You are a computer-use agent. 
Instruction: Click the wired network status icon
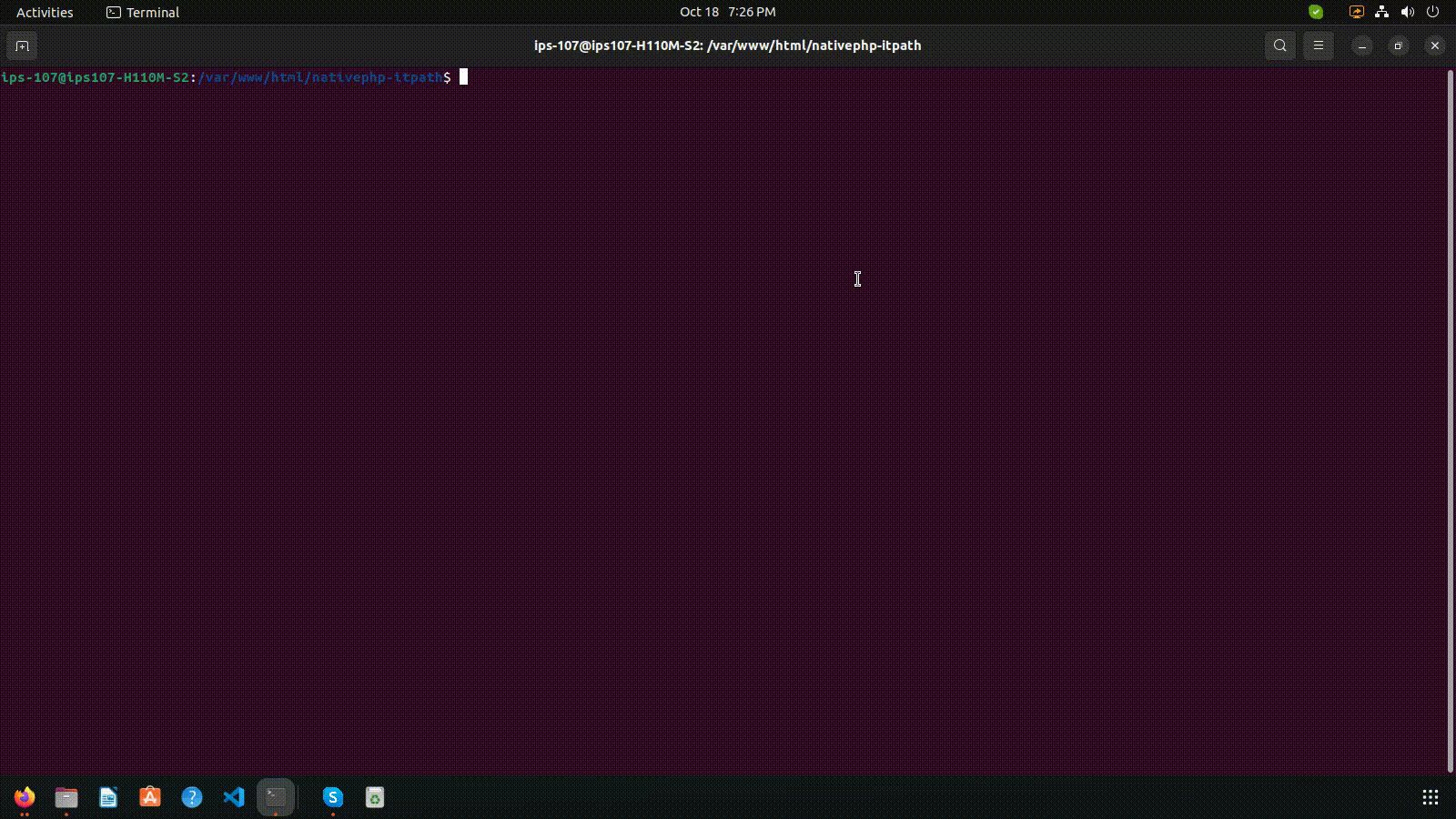tap(1381, 12)
